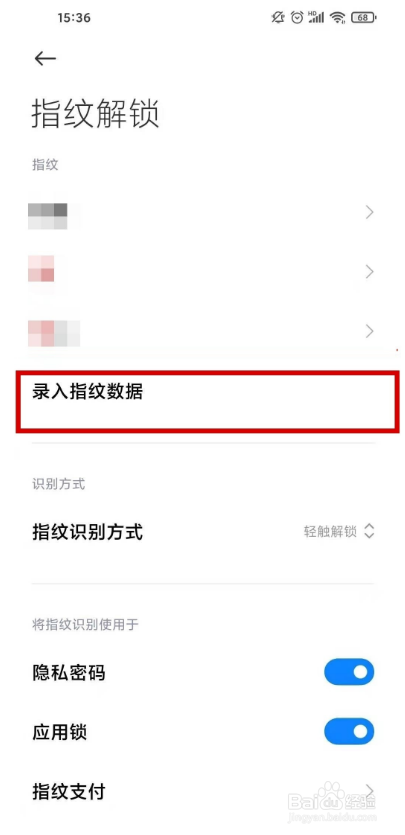Open 轻触解锁 dropdown selector

[339, 531]
